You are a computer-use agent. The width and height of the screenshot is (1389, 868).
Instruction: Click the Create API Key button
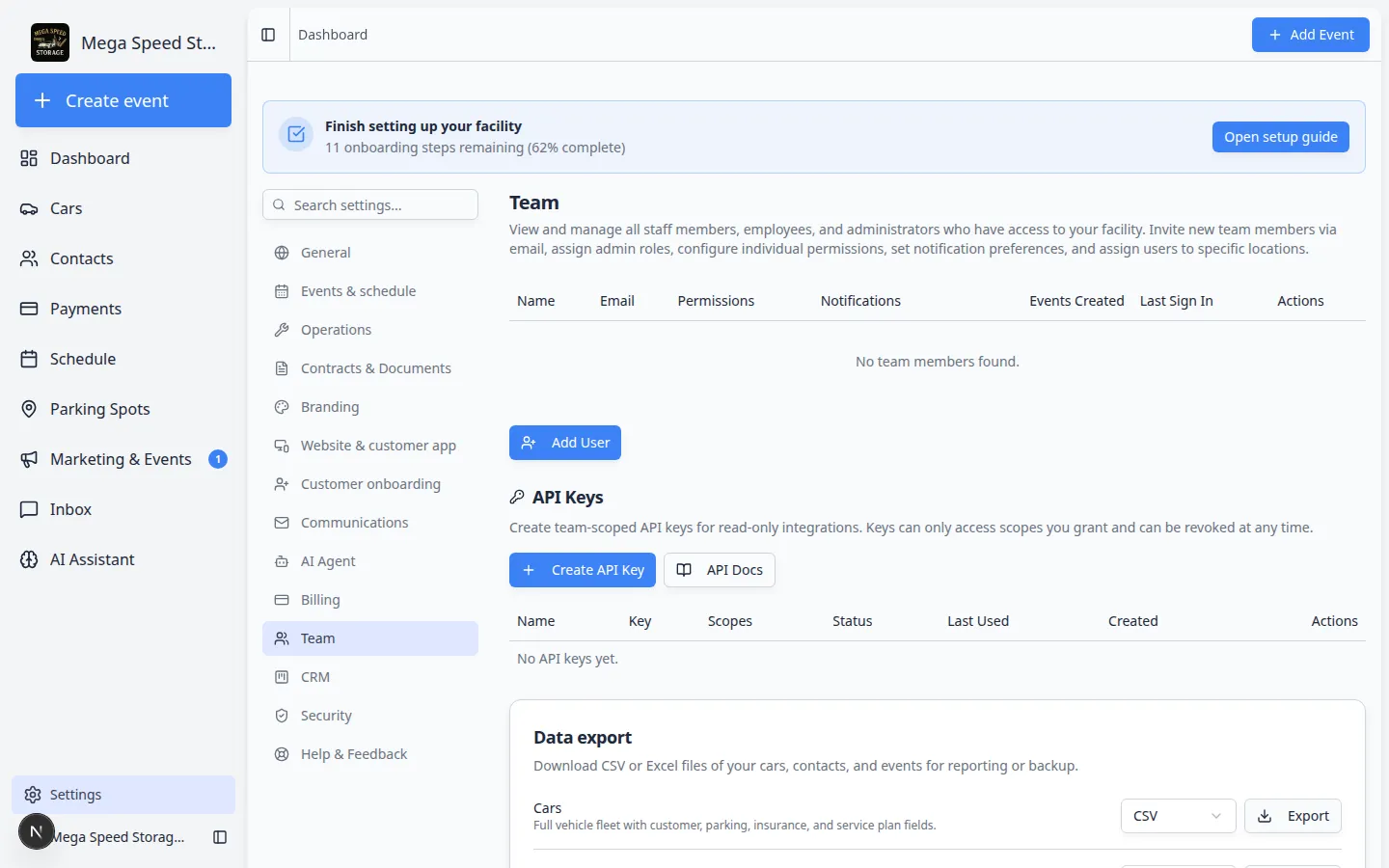(583, 570)
